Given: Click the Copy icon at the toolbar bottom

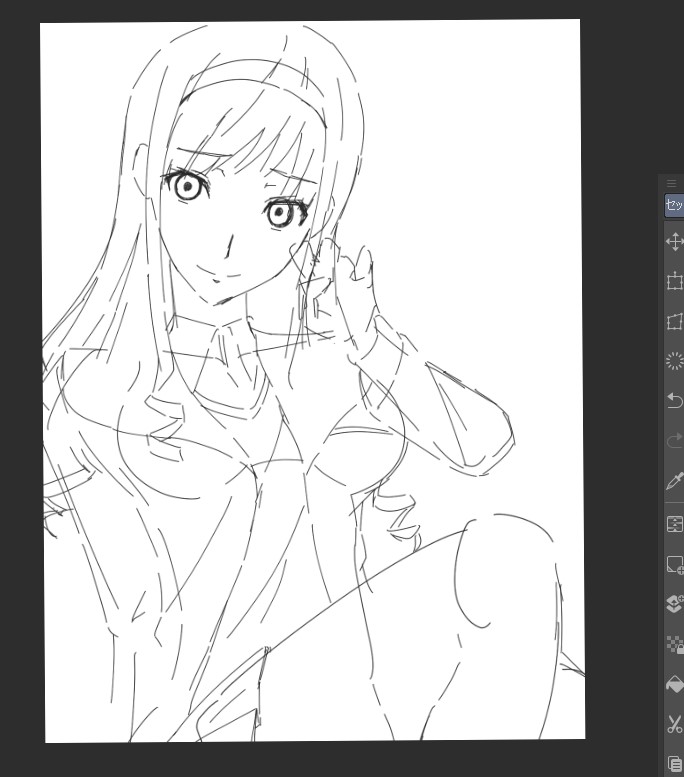Looking at the screenshot, I should pyautogui.click(x=675, y=764).
